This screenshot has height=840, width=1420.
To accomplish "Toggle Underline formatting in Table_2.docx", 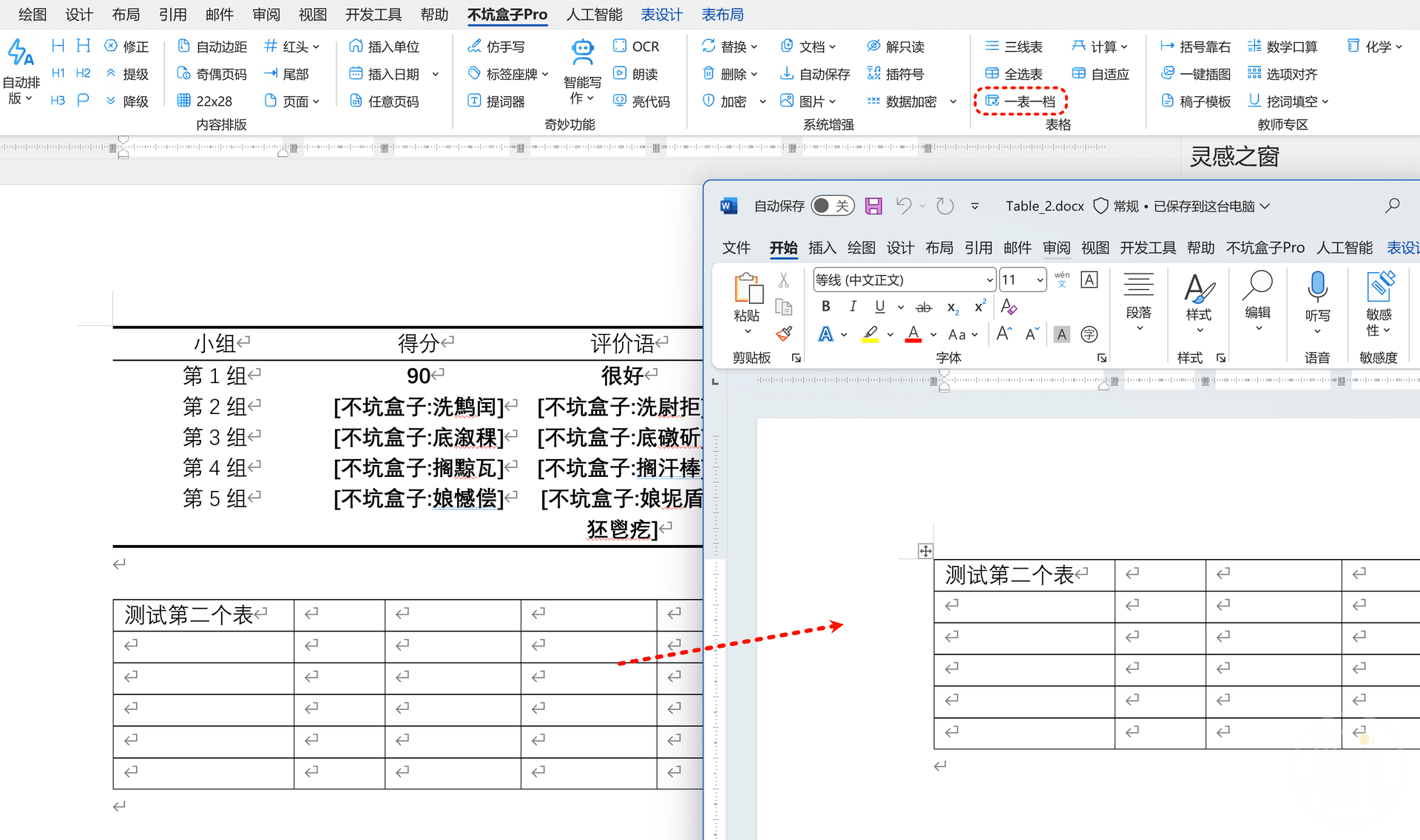I will 879,307.
